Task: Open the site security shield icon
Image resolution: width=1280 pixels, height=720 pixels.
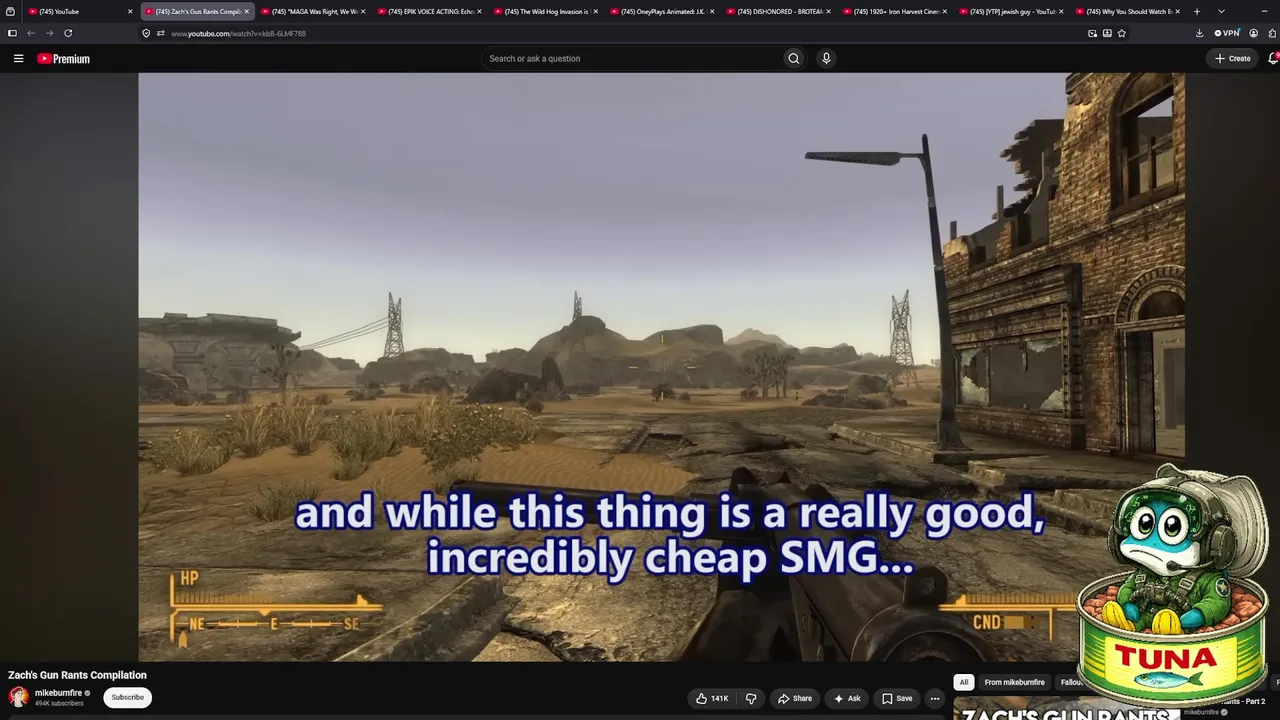Action: click(146, 33)
